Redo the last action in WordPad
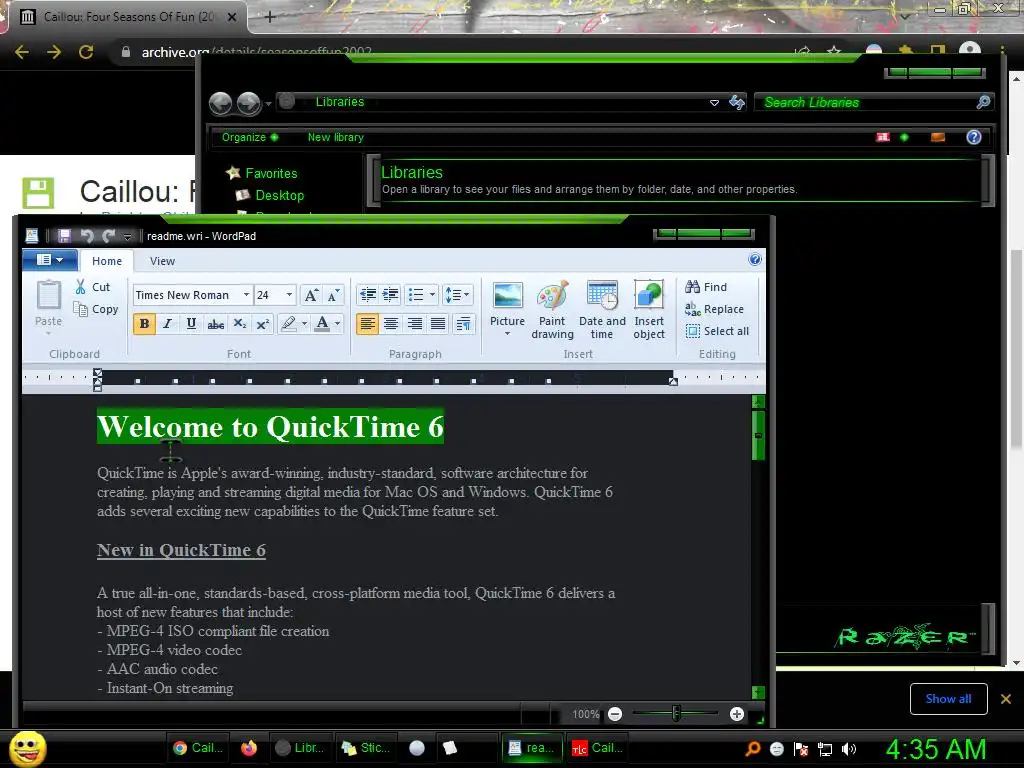This screenshot has width=1024, height=768. coord(108,236)
